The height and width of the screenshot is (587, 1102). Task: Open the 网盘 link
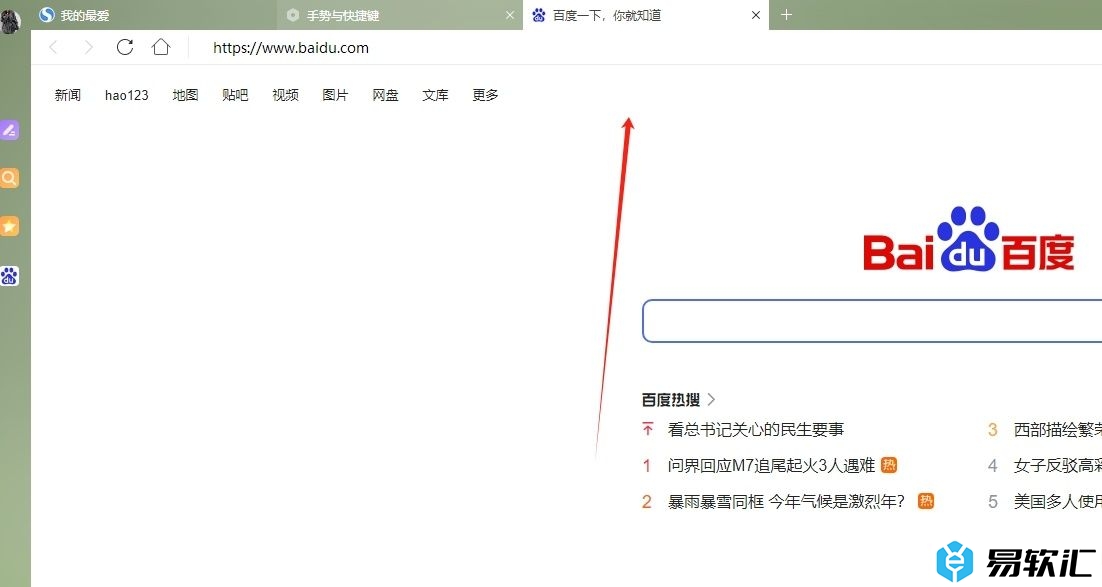pyautogui.click(x=385, y=95)
